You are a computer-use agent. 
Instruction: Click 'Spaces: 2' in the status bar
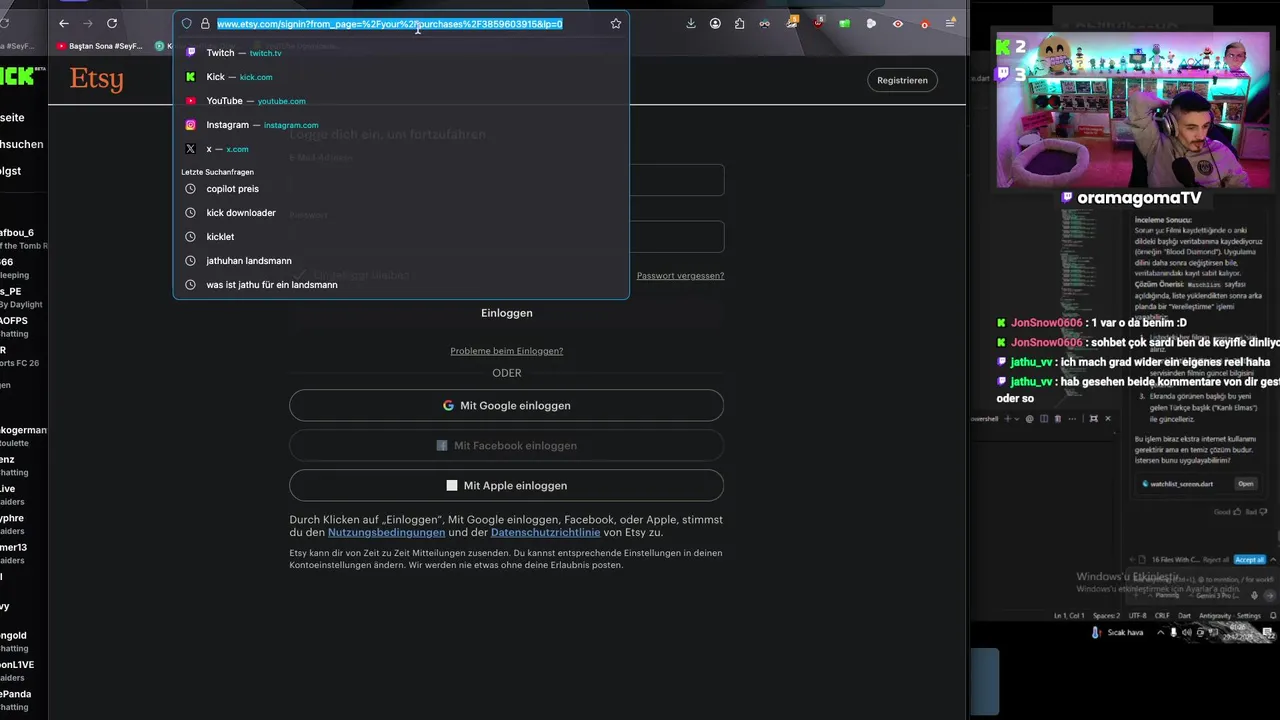pyautogui.click(x=1106, y=616)
